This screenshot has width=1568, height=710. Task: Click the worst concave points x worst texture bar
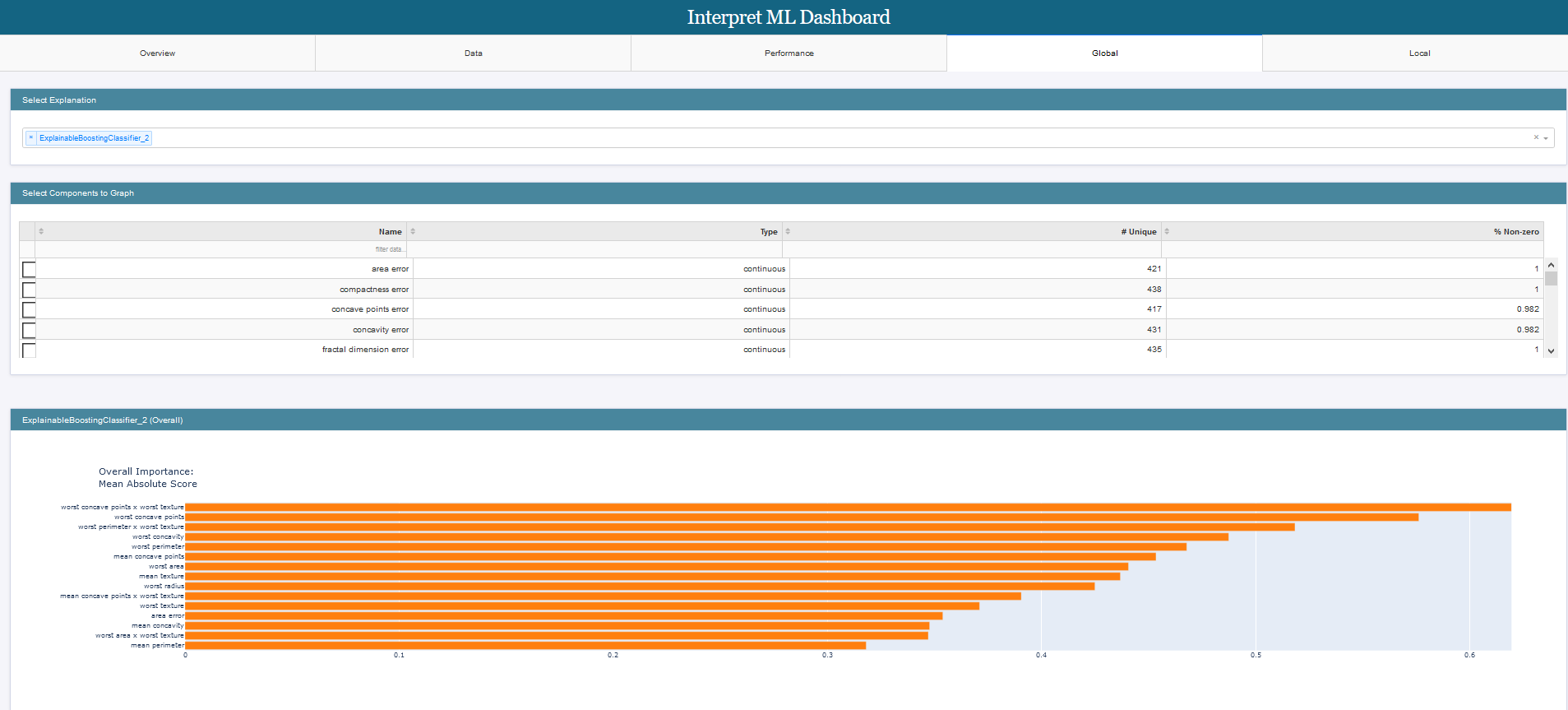click(847, 508)
